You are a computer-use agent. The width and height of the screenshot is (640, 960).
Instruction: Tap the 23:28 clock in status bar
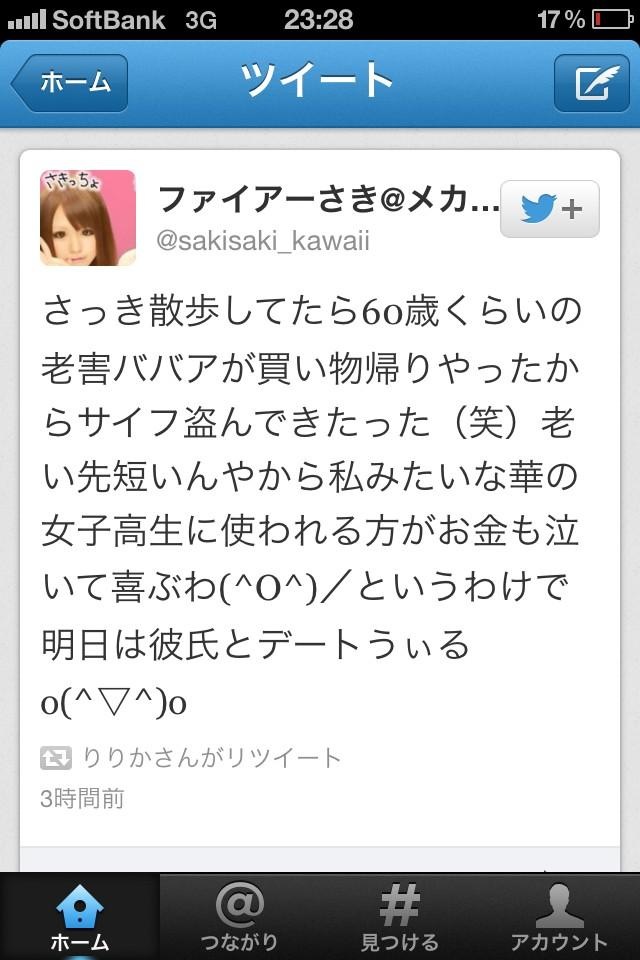pos(318,20)
